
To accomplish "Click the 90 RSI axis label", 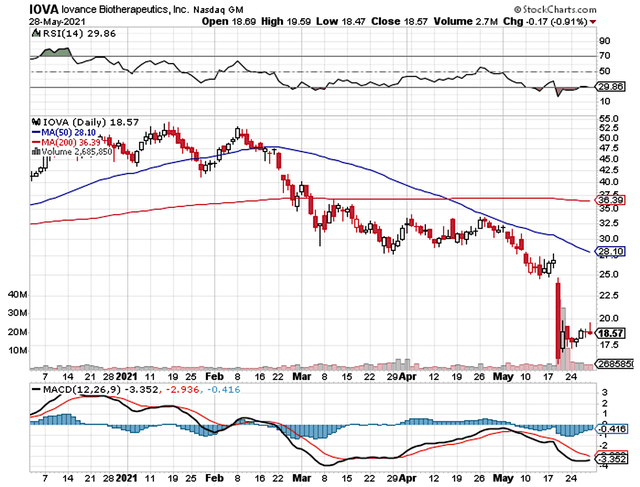I will click(x=604, y=41).
